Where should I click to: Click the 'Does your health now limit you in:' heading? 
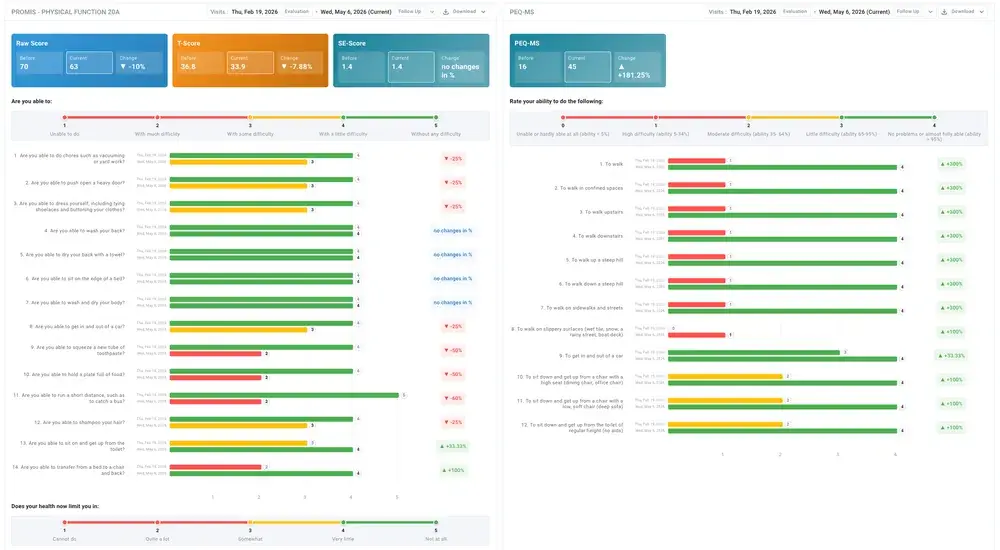point(55,506)
